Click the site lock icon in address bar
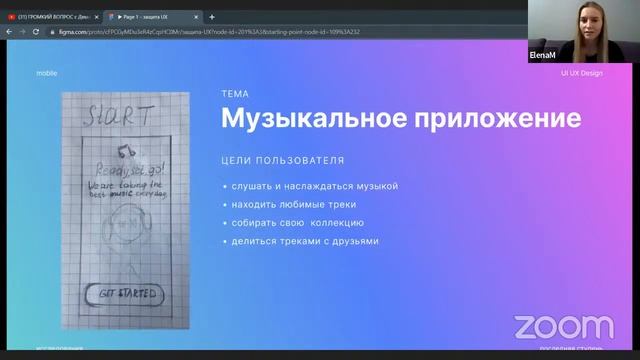640x360 pixels. tap(52, 31)
